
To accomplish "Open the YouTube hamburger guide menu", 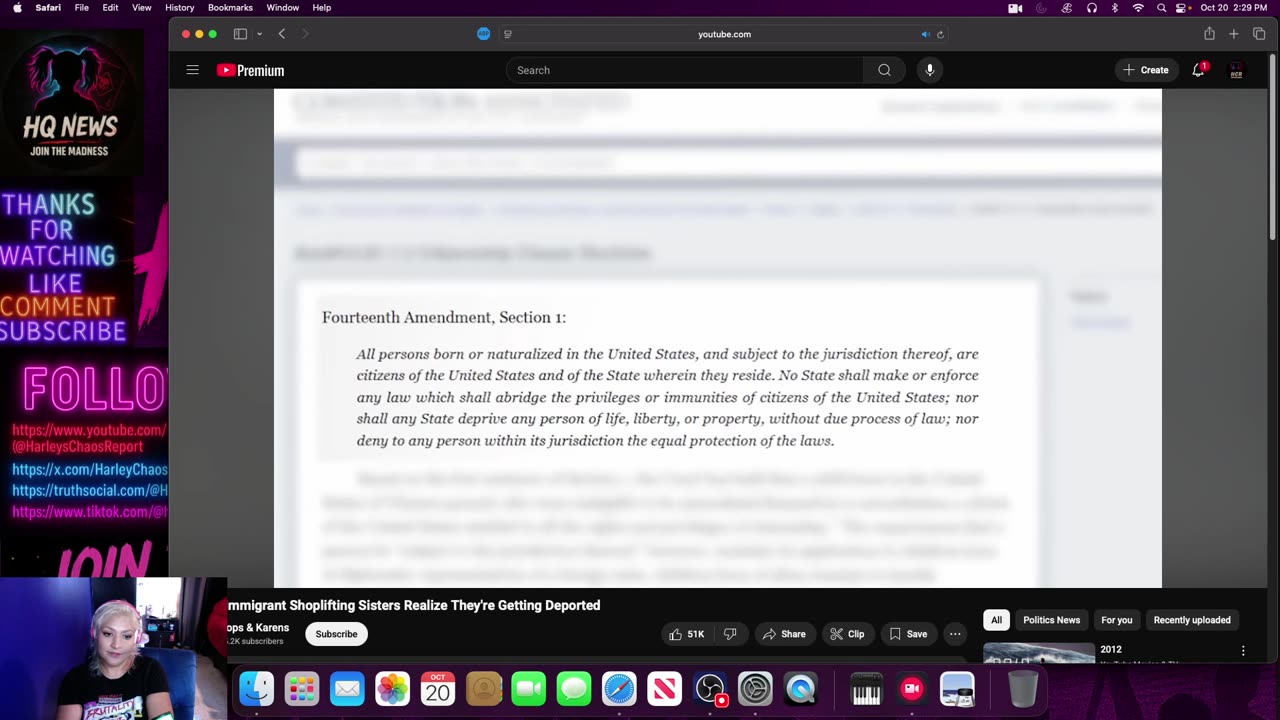I will click(192, 70).
